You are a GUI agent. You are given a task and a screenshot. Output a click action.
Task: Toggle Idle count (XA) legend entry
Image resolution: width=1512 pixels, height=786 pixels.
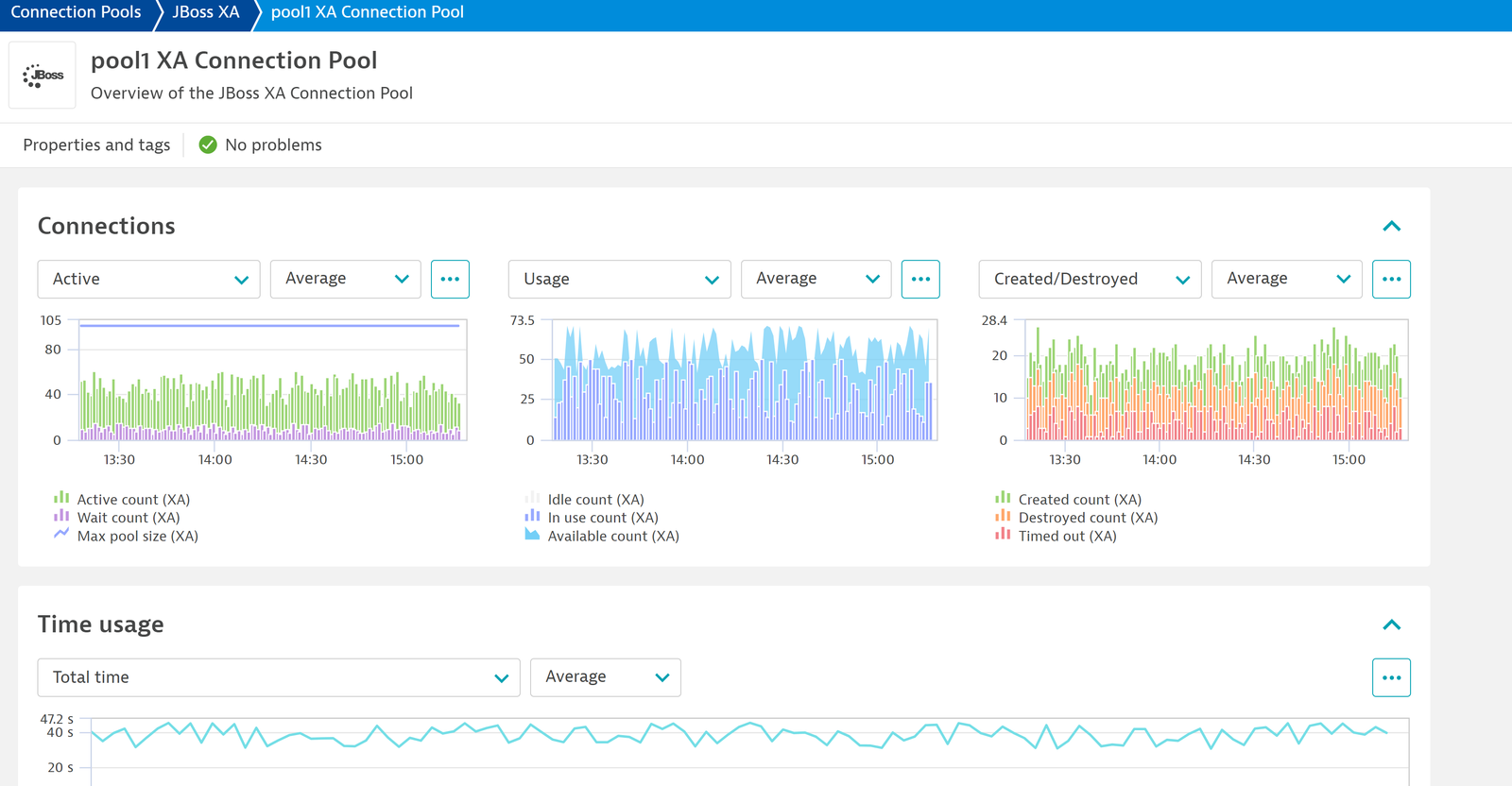pos(585,499)
